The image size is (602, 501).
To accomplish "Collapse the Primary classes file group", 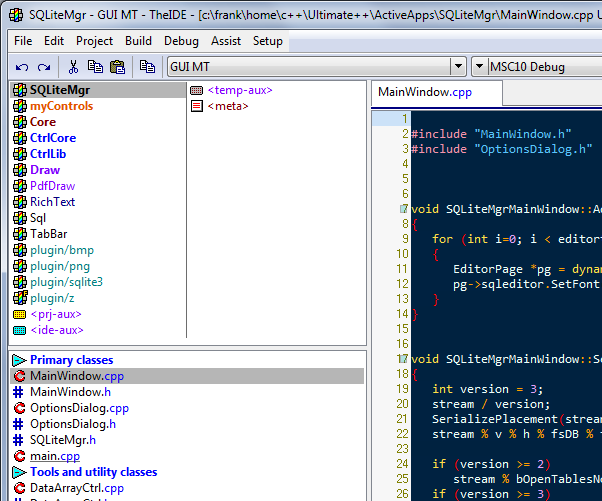I will click(x=18, y=360).
